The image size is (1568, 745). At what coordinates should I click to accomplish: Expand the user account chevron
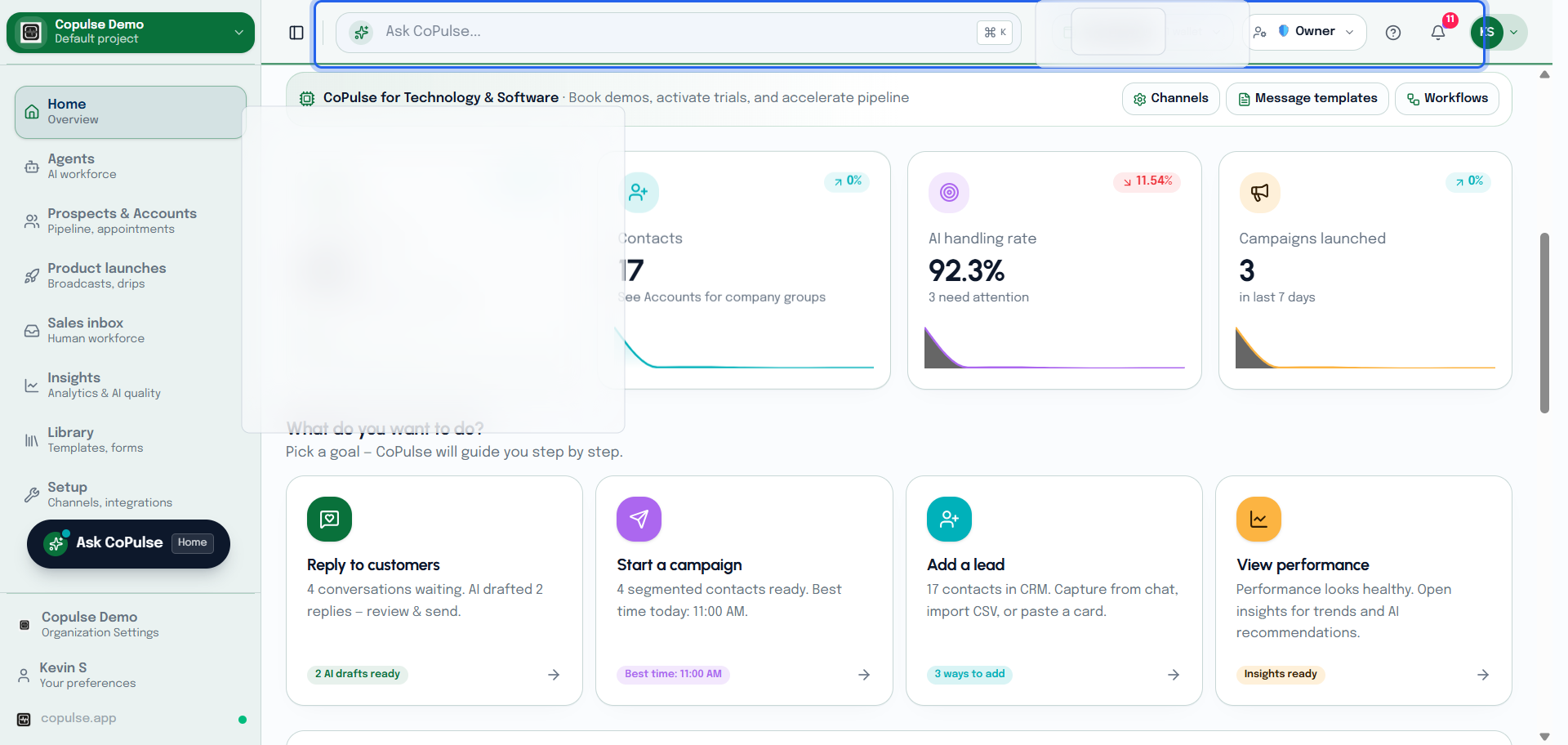pyautogui.click(x=1513, y=33)
